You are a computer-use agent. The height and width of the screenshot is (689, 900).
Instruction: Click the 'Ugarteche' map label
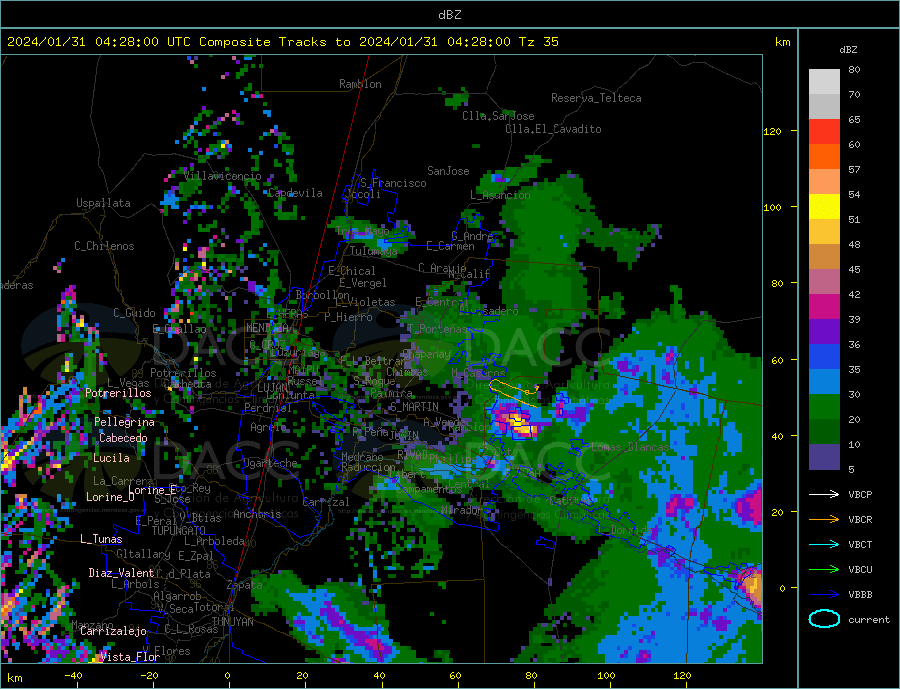[x=270, y=463]
